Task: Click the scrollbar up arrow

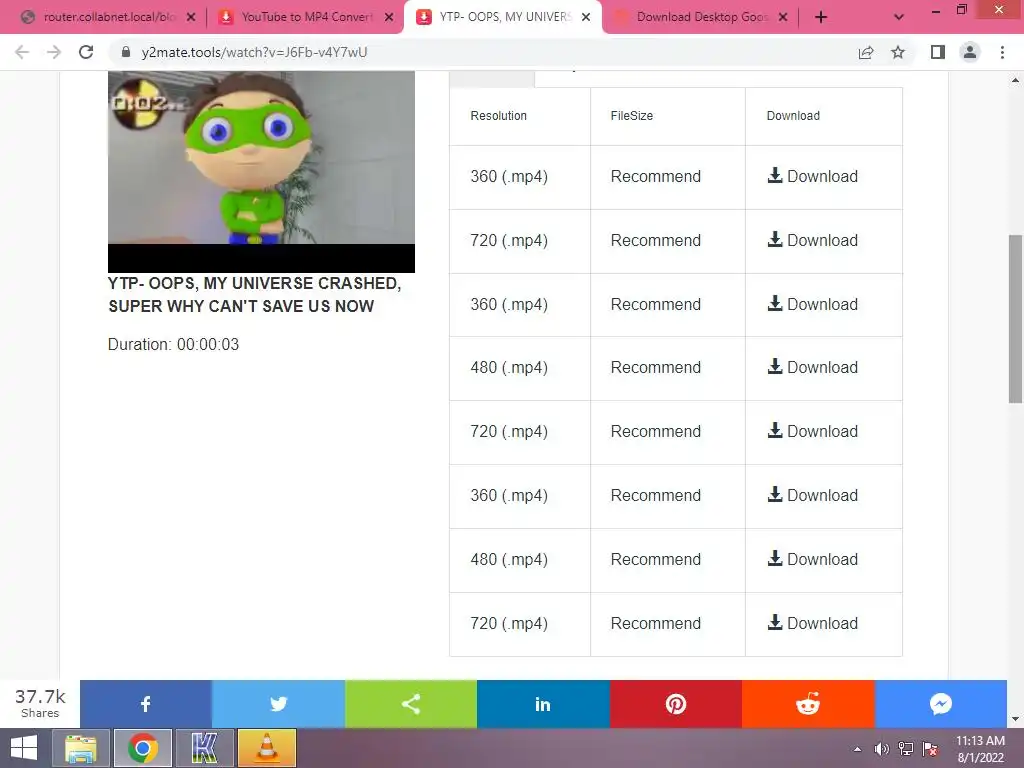Action: (x=1015, y=80)
